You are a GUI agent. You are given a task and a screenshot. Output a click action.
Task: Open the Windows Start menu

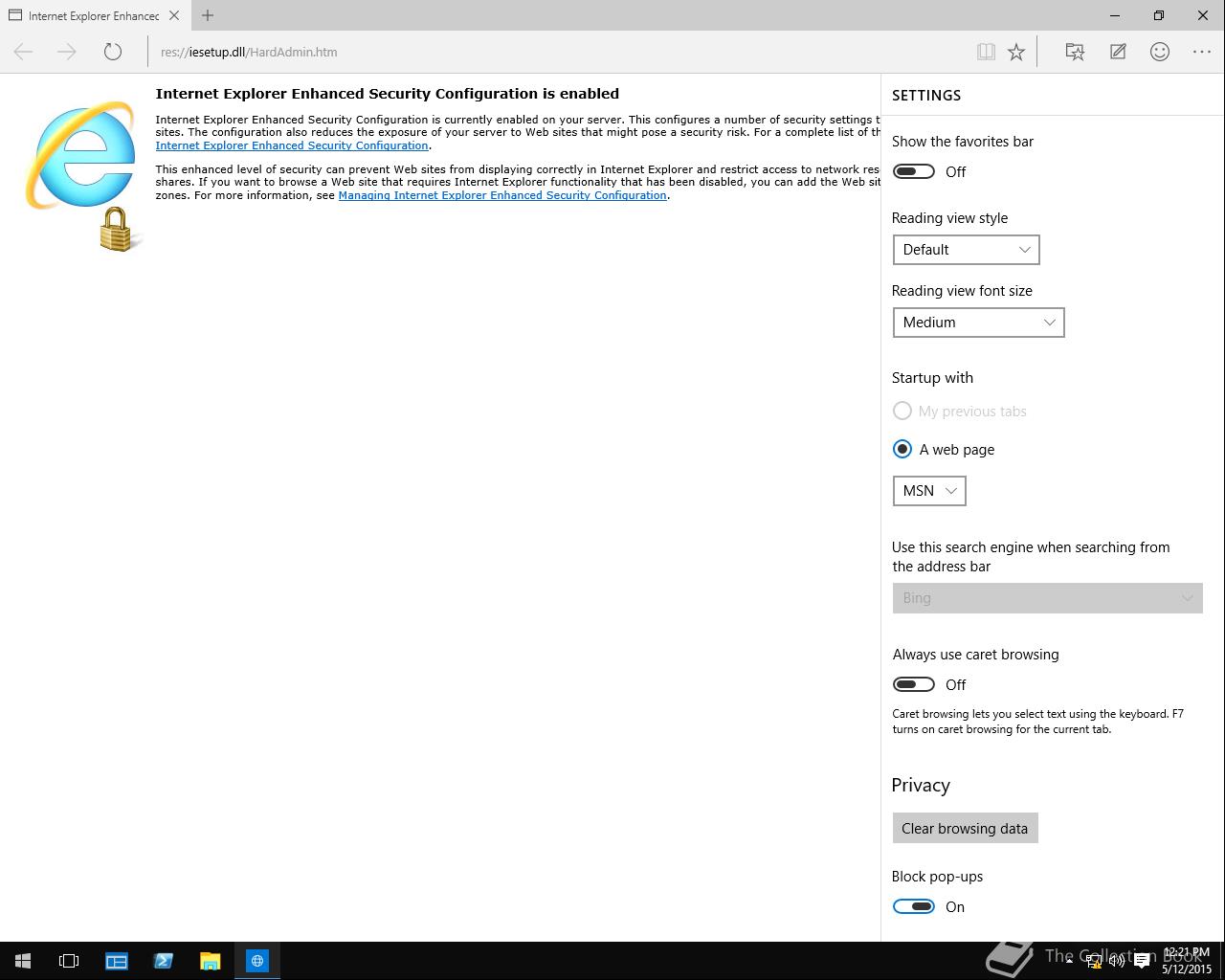pyautogui.click(x=23, y=961)
